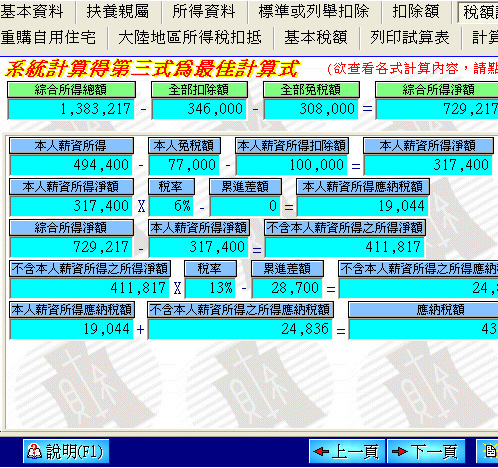Select the 所得資料 tab
The image size is (498, 468).
pos(204,12)
